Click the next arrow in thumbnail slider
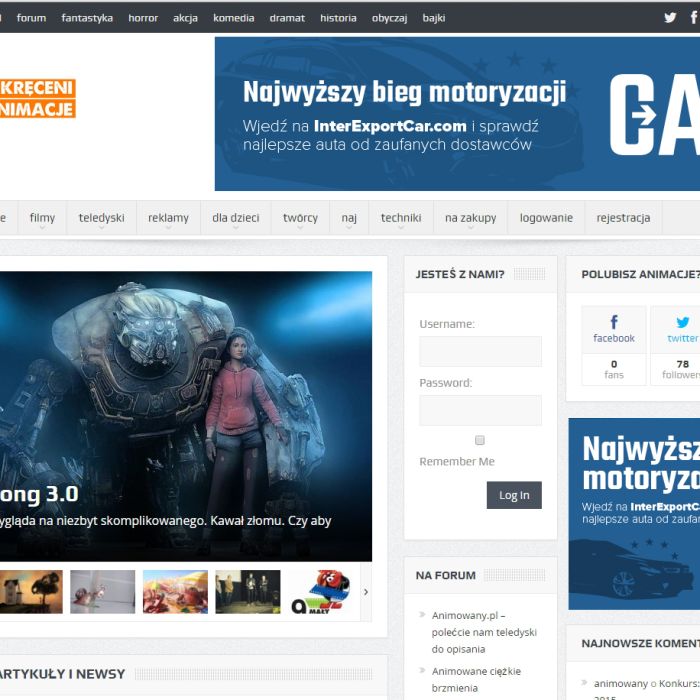Screen dimensions: 700x700 click(x=366, y=592)
